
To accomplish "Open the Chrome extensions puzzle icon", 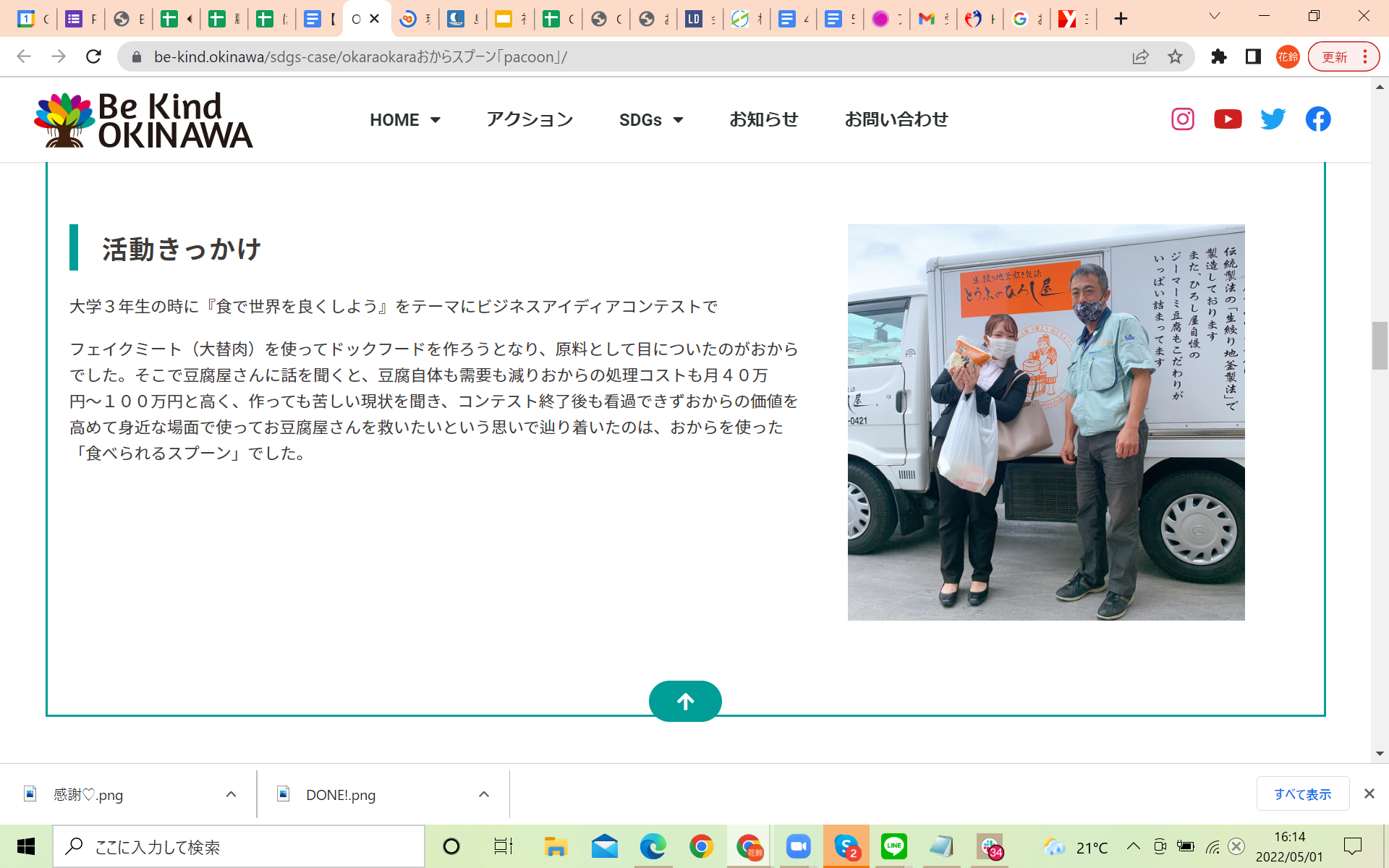I will tap(1219, 56).
